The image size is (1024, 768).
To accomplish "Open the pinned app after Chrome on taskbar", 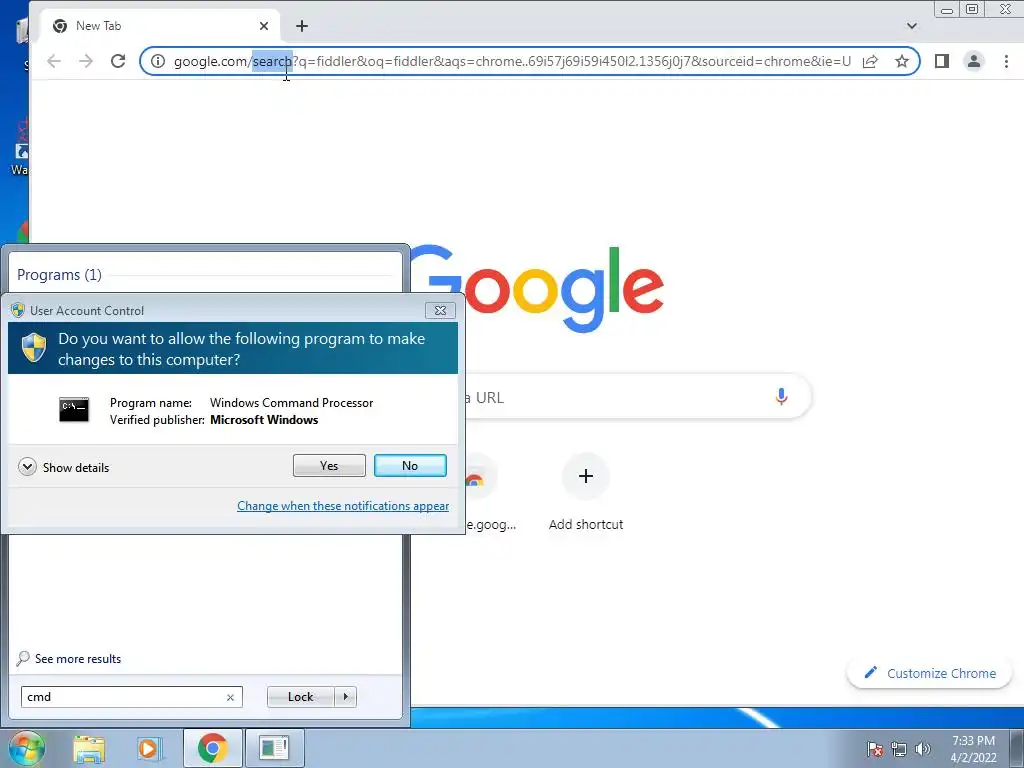I will (274, 748).
